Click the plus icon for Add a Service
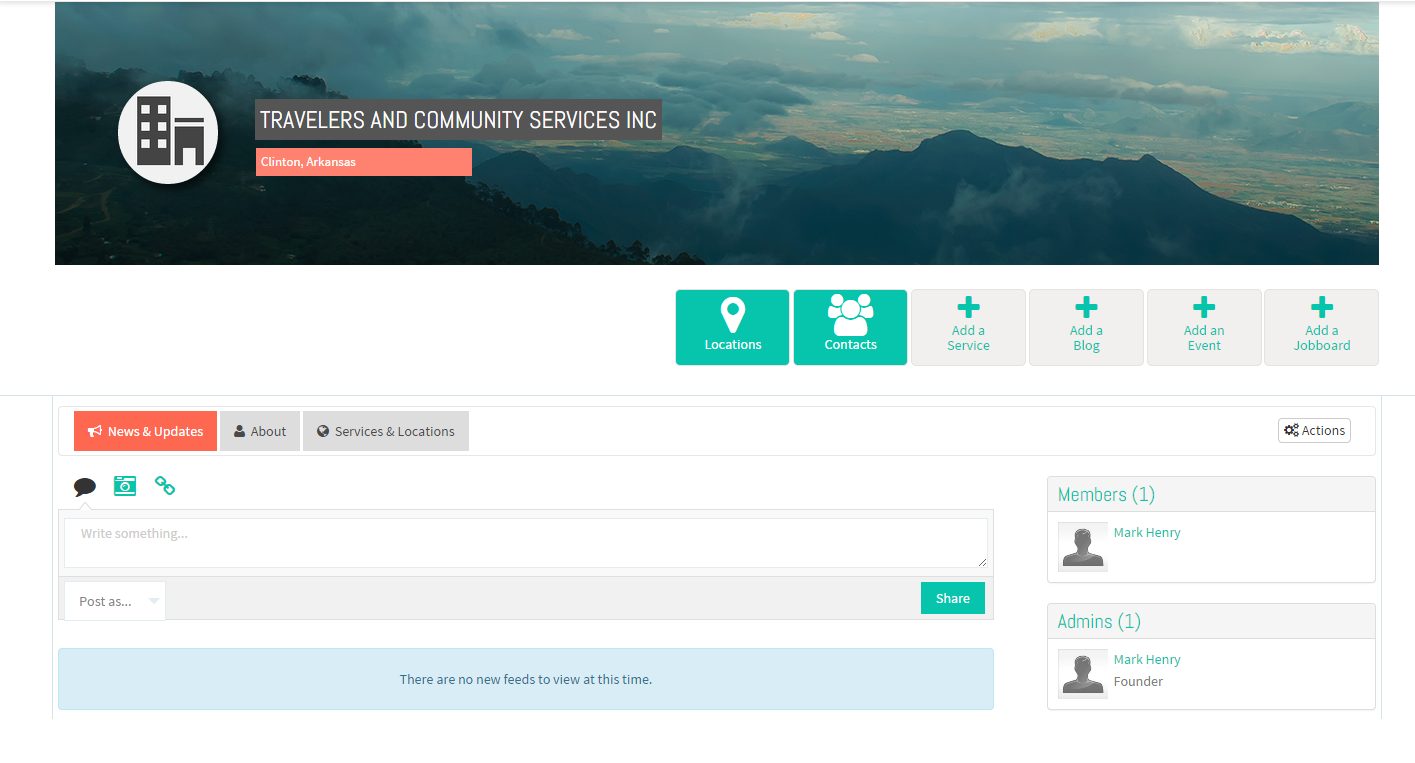 (968, 308)
